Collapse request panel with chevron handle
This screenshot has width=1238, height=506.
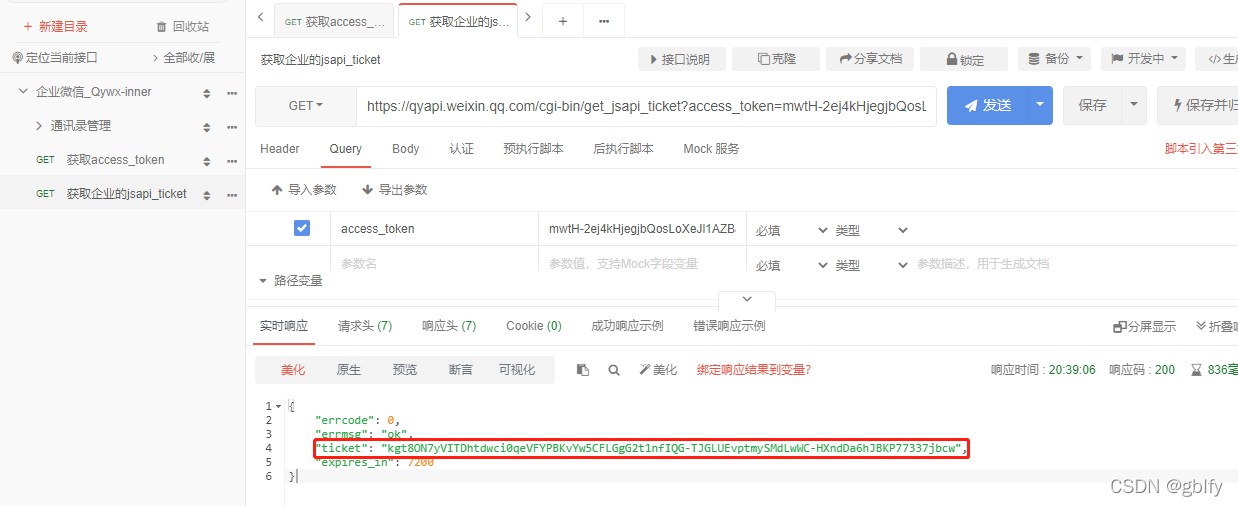[746, 300]
